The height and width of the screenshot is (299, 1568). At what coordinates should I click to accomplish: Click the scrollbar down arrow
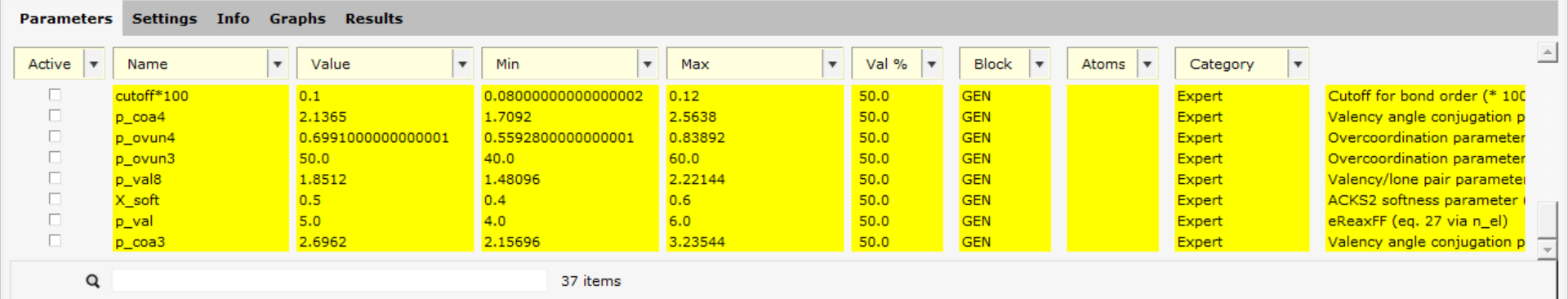point(1547,249)
